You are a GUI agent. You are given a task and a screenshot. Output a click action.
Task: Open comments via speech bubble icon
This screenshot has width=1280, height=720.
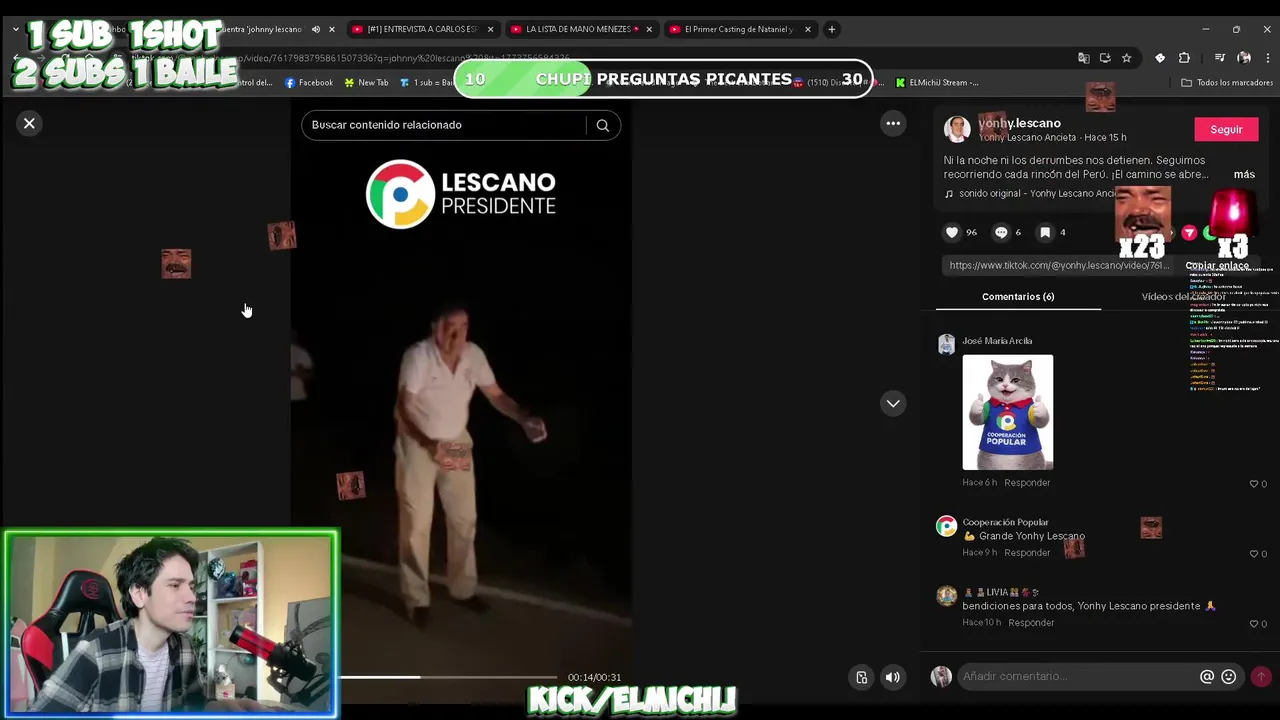1001,232
